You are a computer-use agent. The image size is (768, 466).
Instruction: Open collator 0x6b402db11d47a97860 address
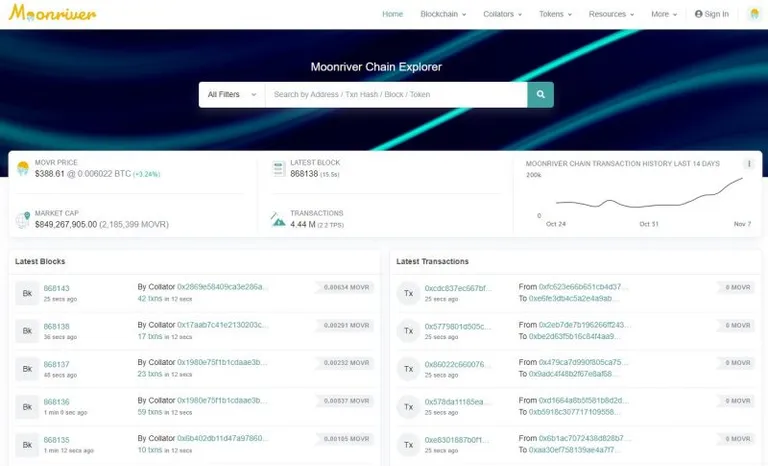pos(222,438)
